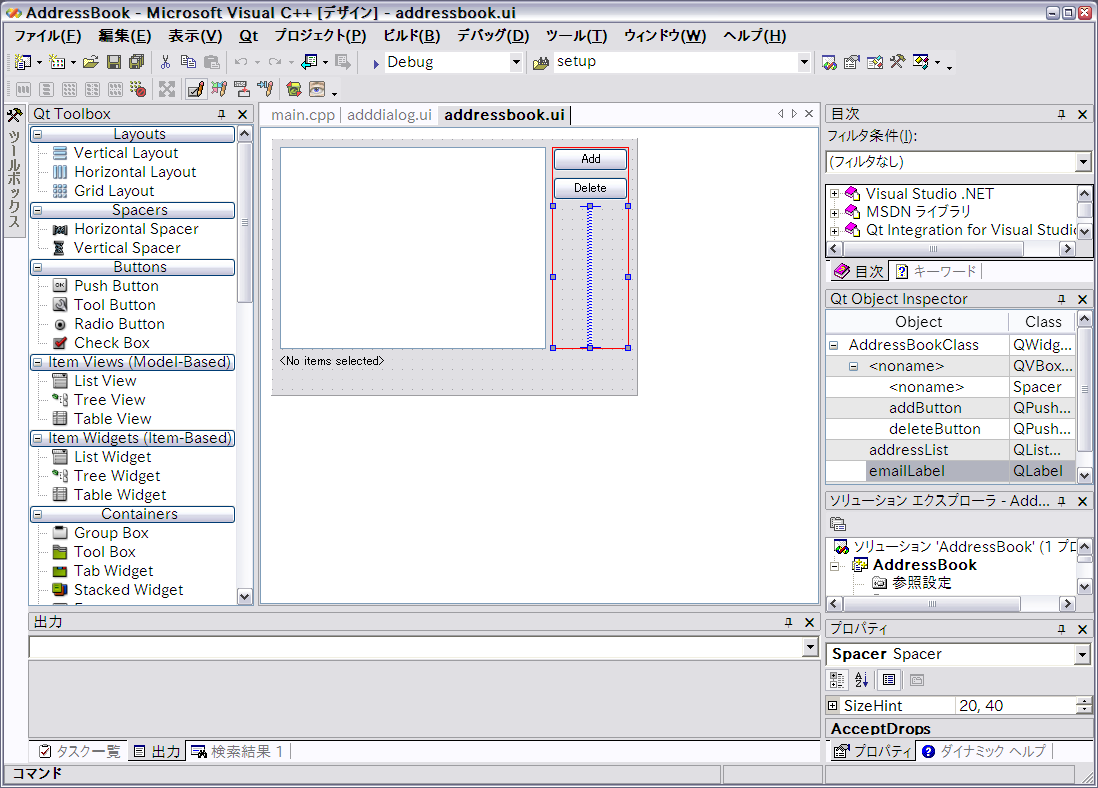Viewport: 1098px width, 788px height.
Task: Click the Solution Explorer panel toolbar icon
Action: coord(838,524)
